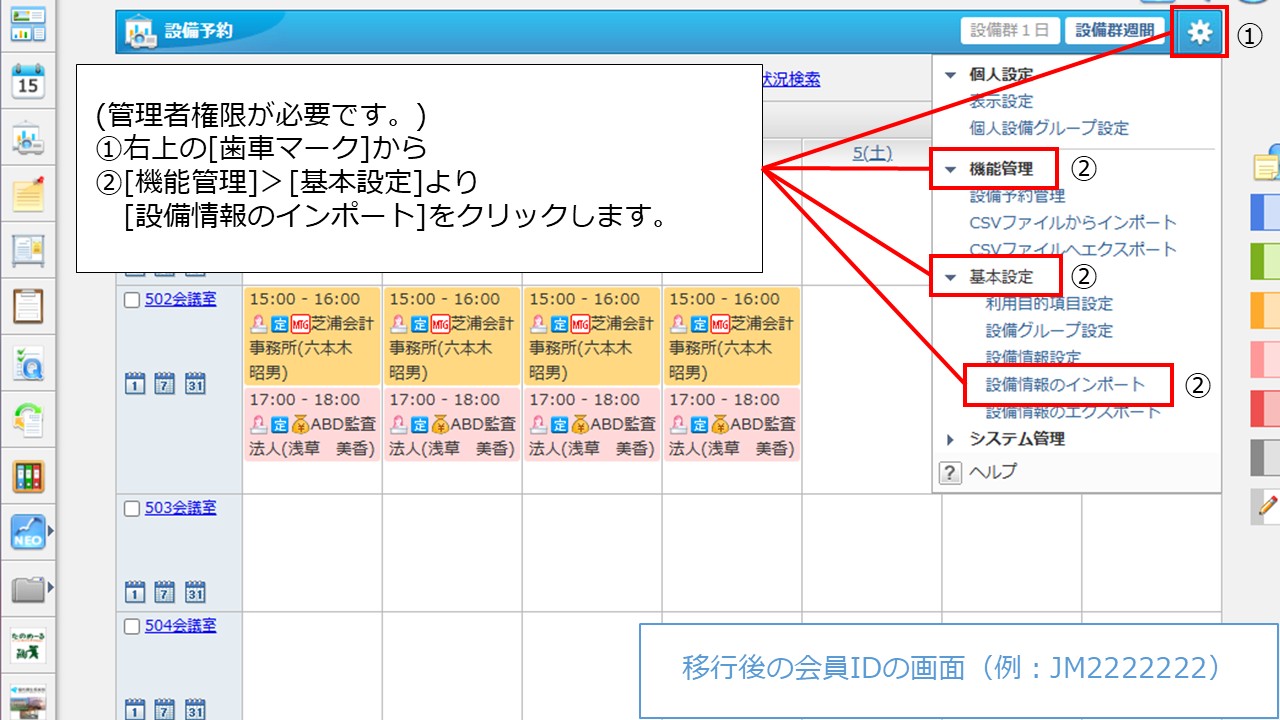Viewport: 1280px width, 720px height.
Task: Pick the blue color tab at right edge
Action: point(1266,212)
